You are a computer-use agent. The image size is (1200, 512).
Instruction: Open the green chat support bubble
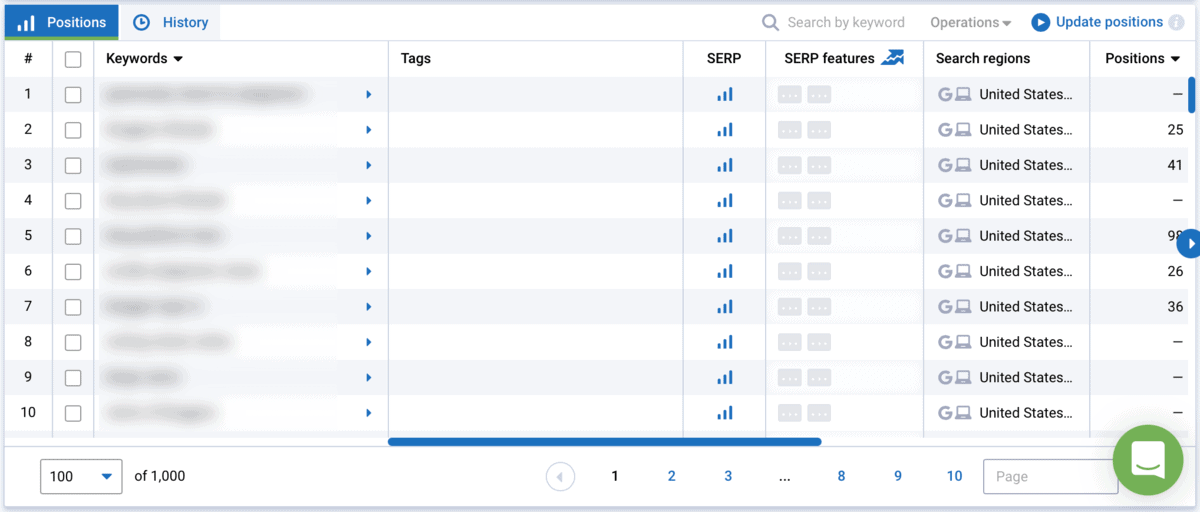(x=1147, y=460)
